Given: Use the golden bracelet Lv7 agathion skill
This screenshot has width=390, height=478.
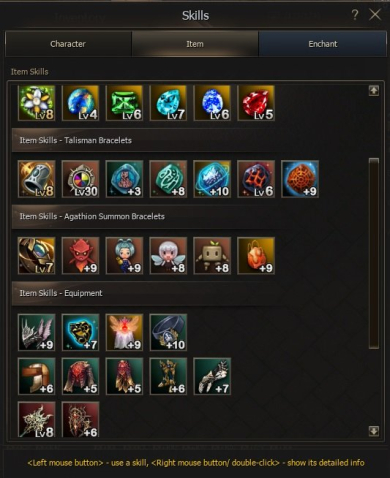Looking at the screenshot, I should pos(37,256).
